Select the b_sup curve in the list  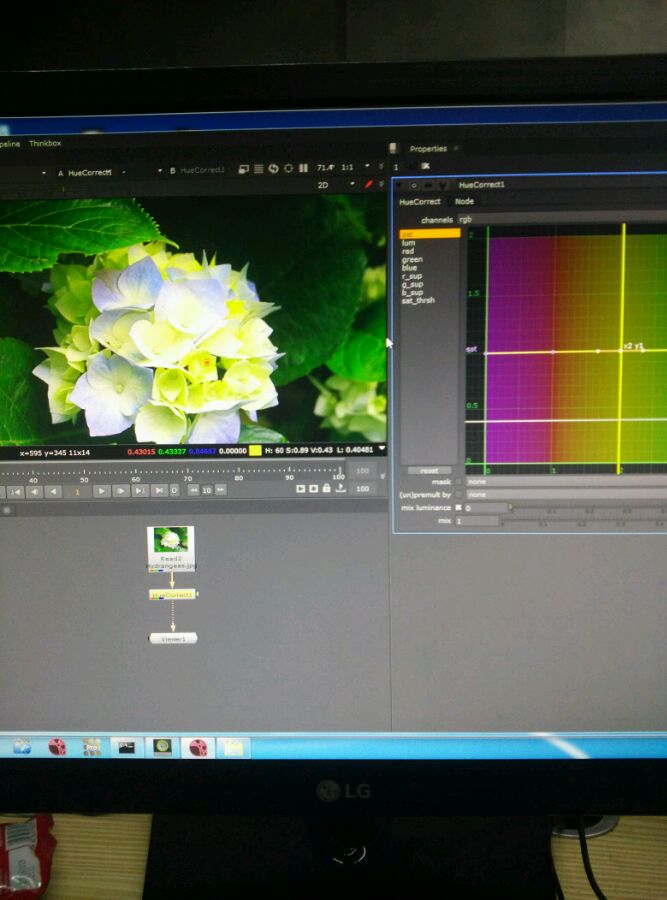click(x=413, y=292)
